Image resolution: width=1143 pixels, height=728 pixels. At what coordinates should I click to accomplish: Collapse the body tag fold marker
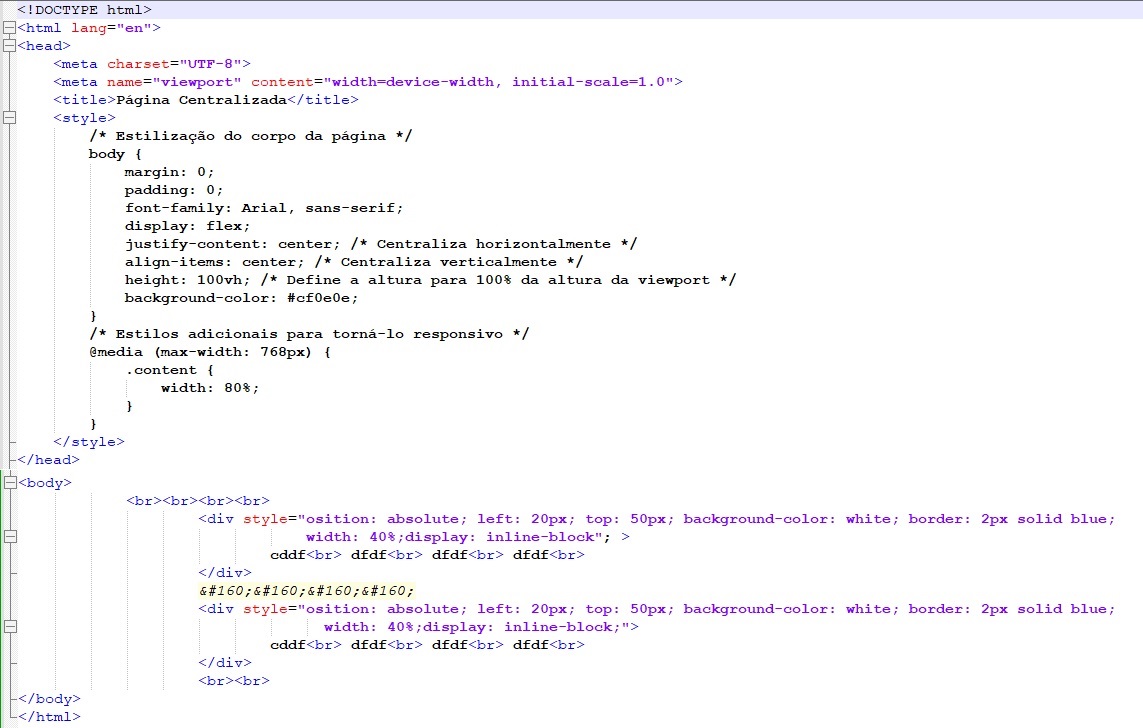click(9, 482)
